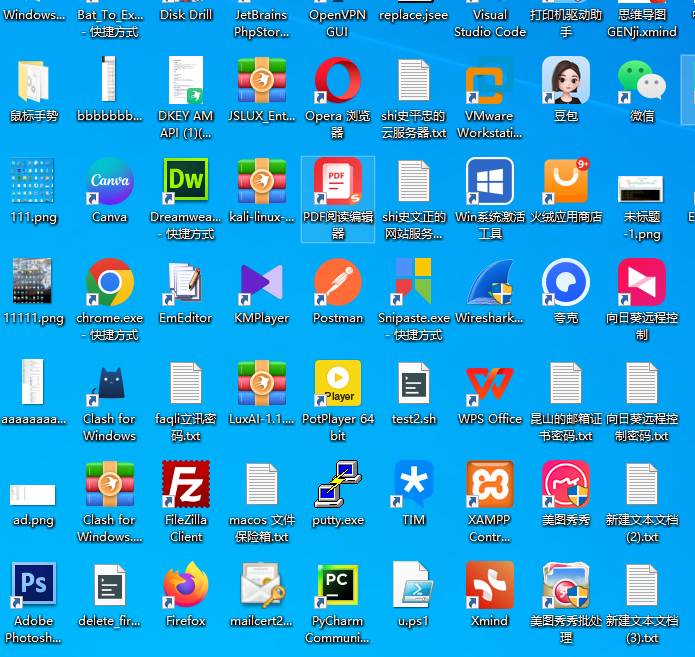Select the Clash for Windows archive file

pyautogui.click(x=109, y=485)
